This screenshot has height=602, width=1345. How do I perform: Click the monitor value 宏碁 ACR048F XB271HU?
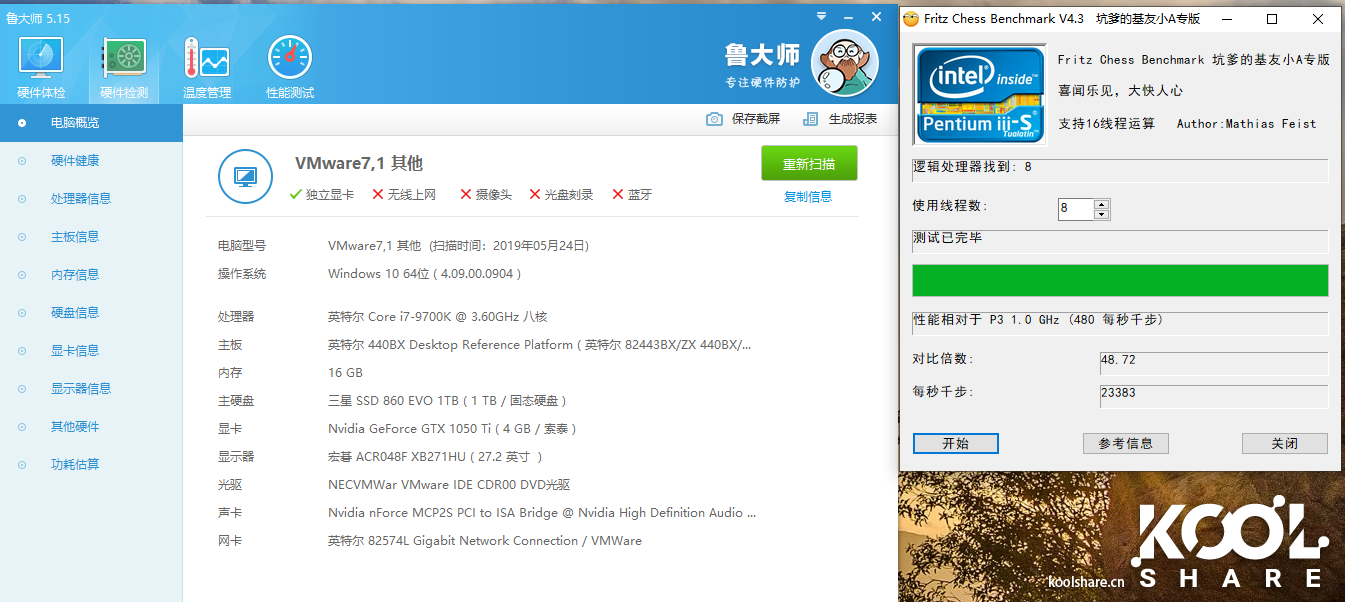point(435,457)
